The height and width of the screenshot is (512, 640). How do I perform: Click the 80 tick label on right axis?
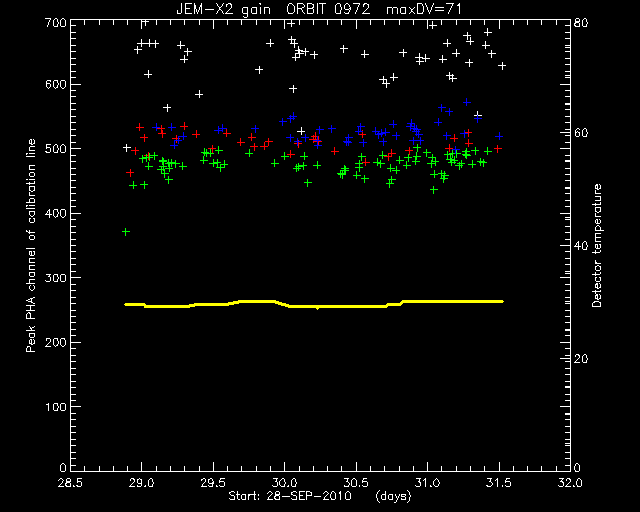click(x=580, y=22)
